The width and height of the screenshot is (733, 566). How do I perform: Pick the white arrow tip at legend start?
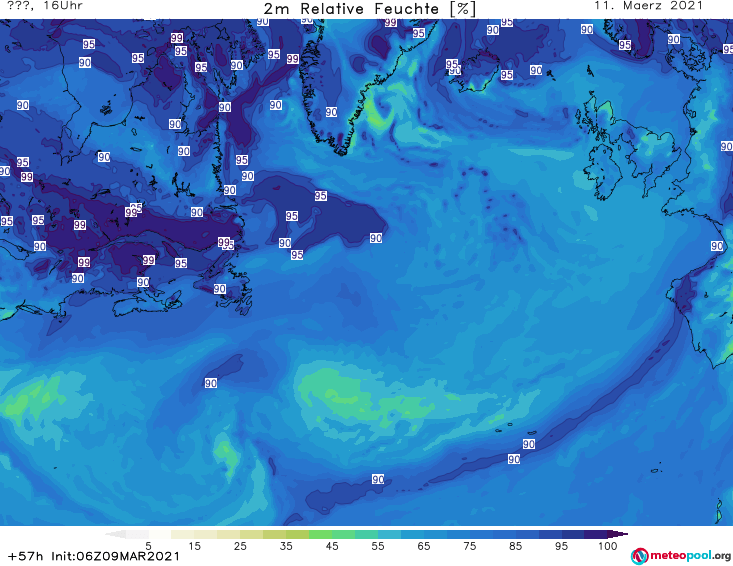(x=115, y=534)
